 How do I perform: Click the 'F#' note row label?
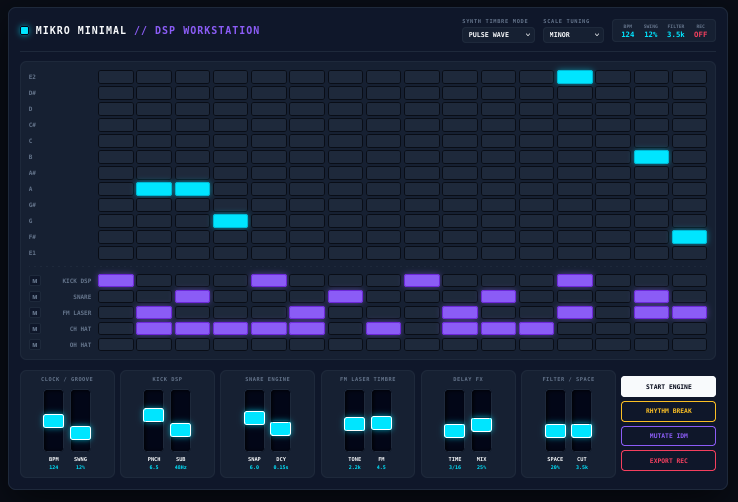(32, 237)
